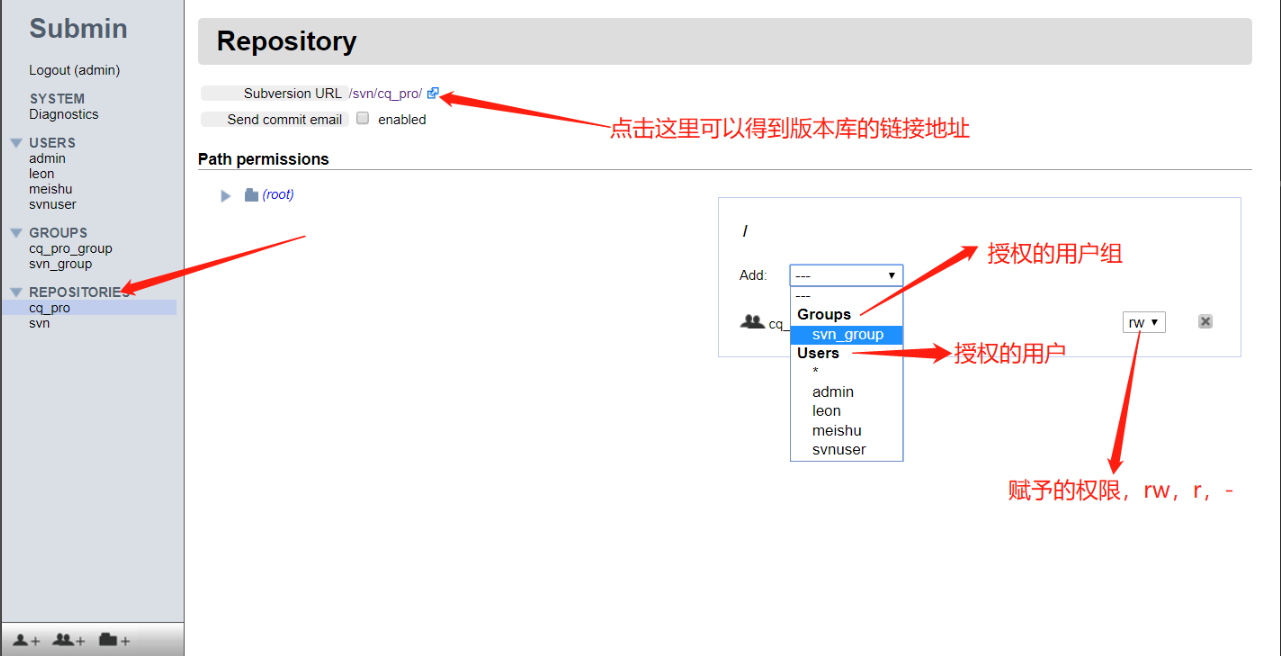This screenshot has width=1281, height=656.
Task: Select the user leon in the sidebar
Action: pos(40,173)
